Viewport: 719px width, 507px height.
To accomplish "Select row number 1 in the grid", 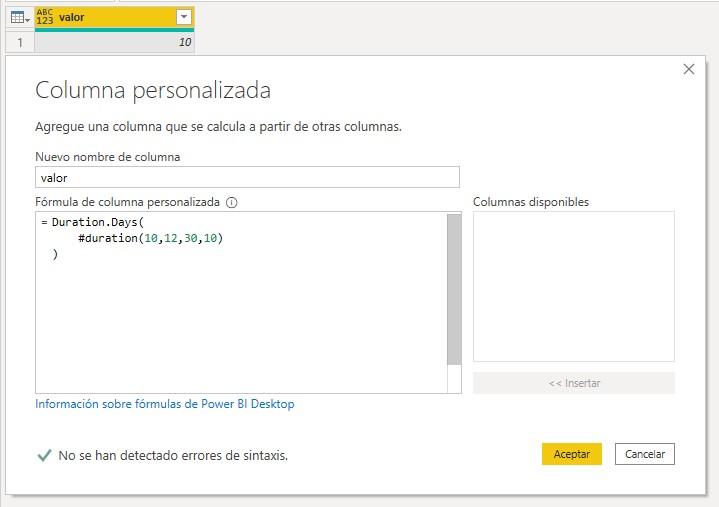I will point(19,42).
